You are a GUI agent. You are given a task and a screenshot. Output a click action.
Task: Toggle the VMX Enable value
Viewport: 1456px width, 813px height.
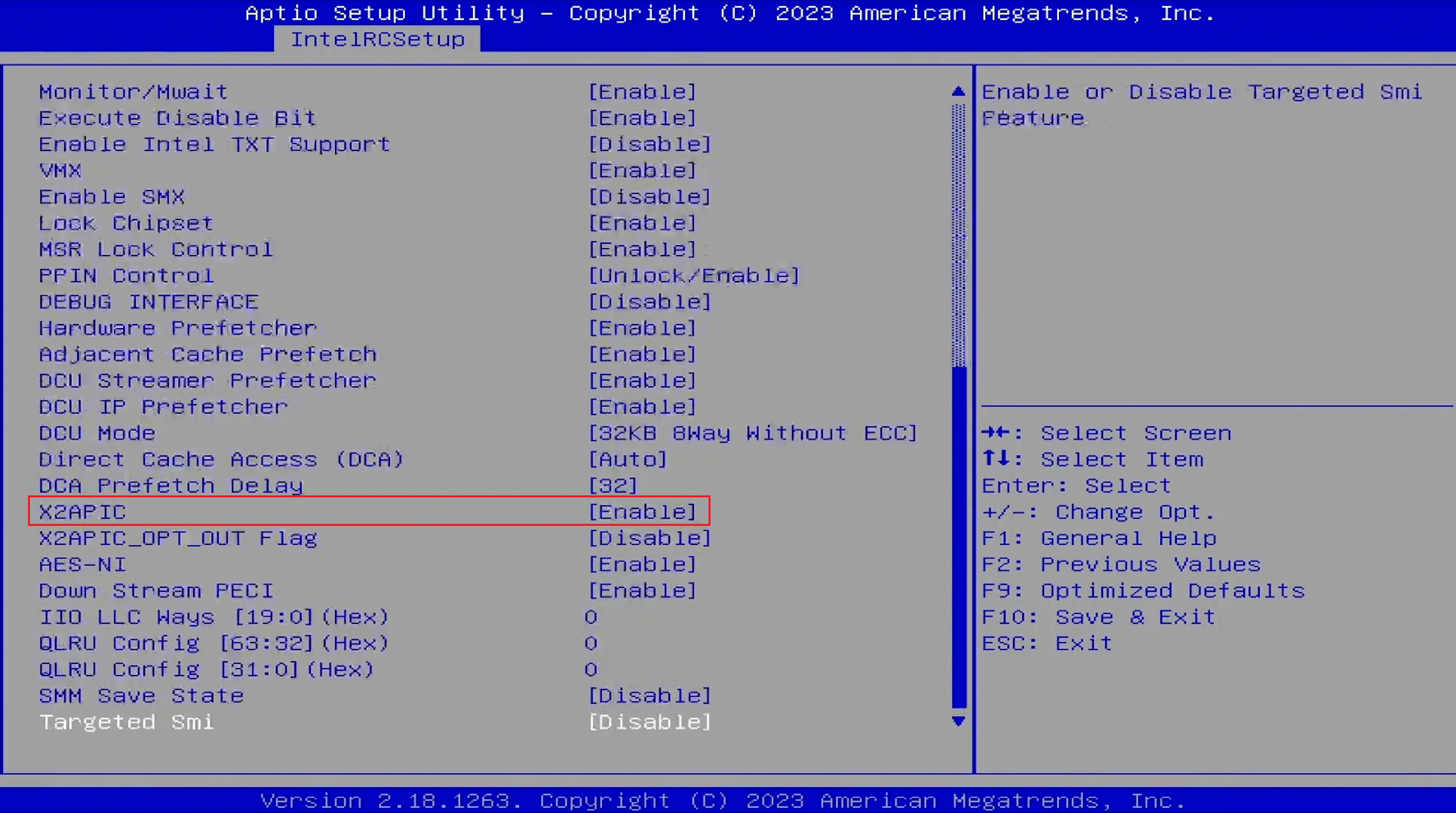642,170
